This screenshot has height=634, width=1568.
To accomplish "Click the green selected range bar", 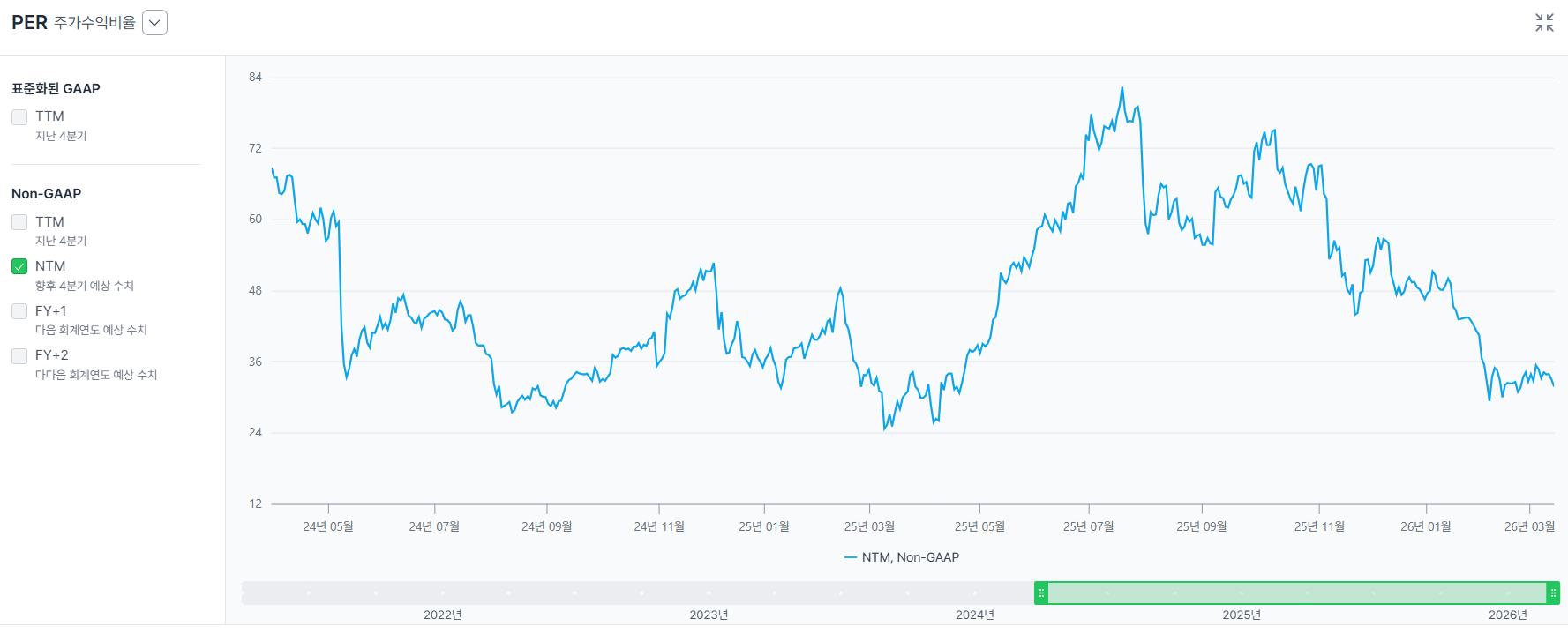I will tap(1297, 593).
